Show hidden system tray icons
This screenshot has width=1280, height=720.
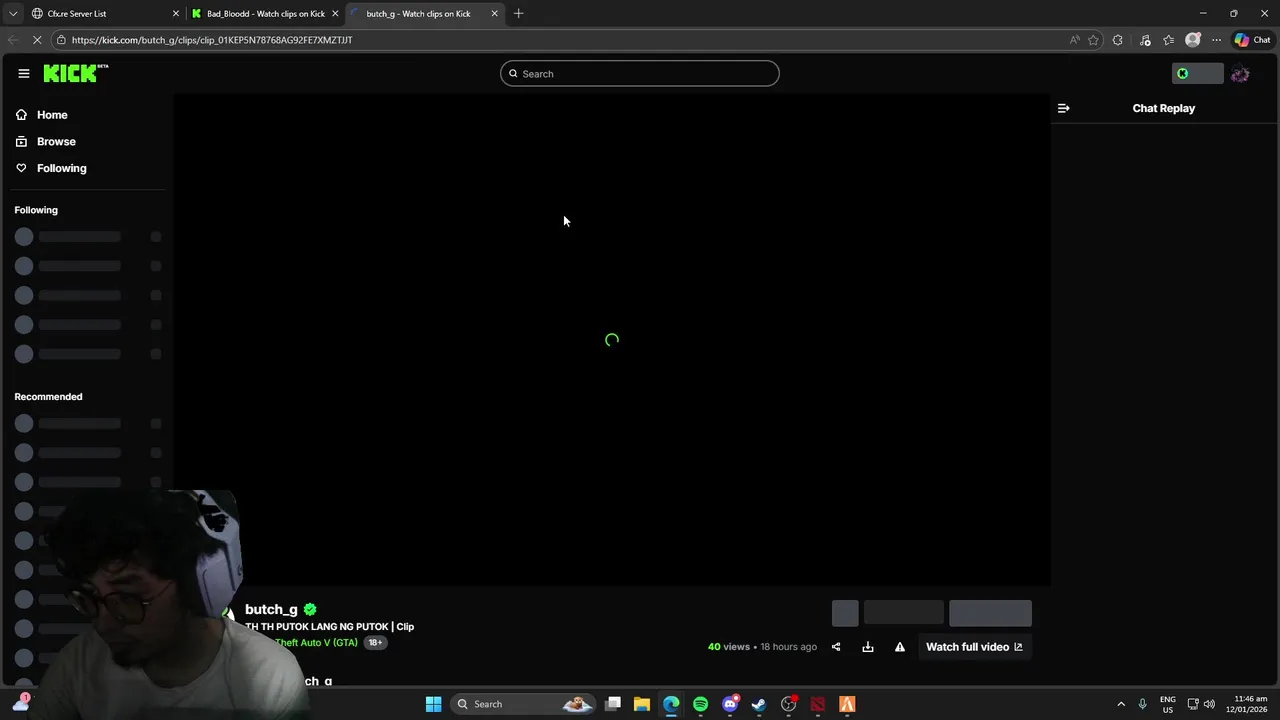[1121, 704]
